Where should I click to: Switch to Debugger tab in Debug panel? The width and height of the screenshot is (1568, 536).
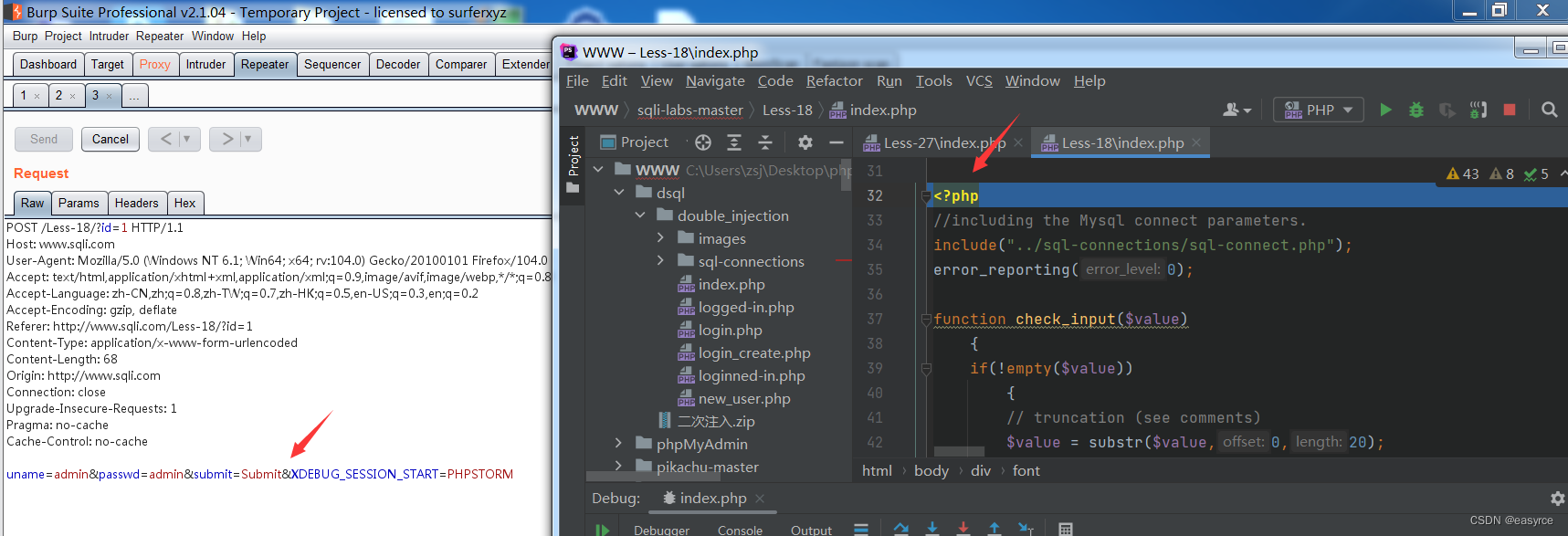coord(661,530)
